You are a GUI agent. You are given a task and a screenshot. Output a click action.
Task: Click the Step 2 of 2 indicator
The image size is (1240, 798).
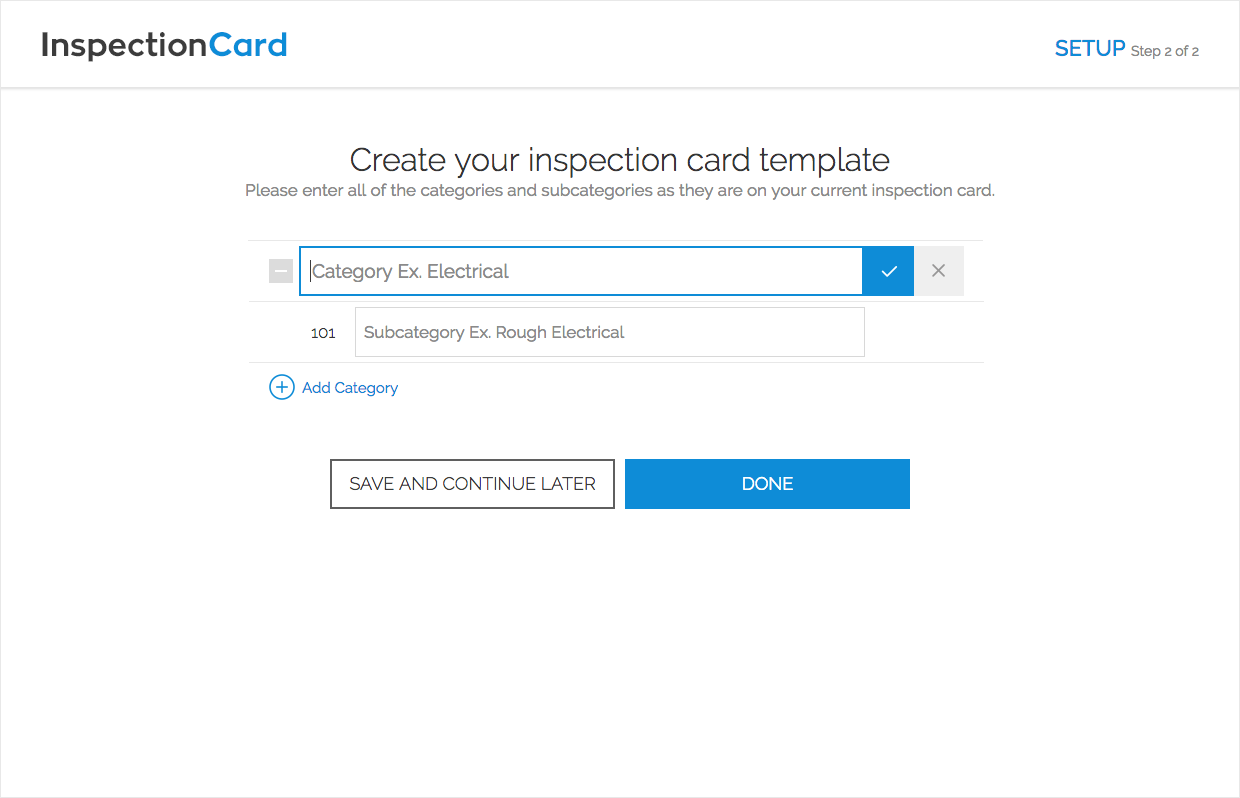[1164, 51]
